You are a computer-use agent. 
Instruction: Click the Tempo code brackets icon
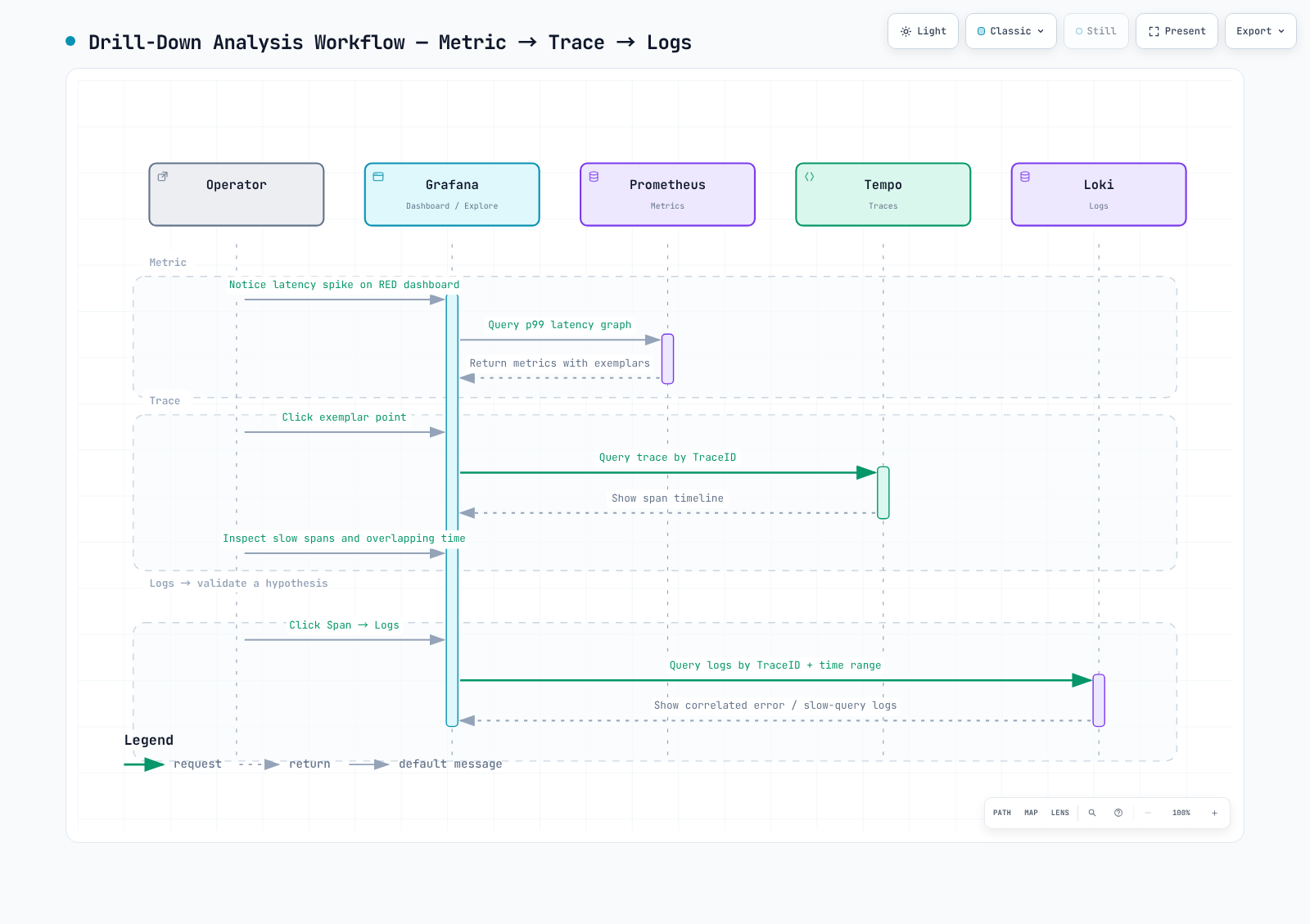point(809,176)
